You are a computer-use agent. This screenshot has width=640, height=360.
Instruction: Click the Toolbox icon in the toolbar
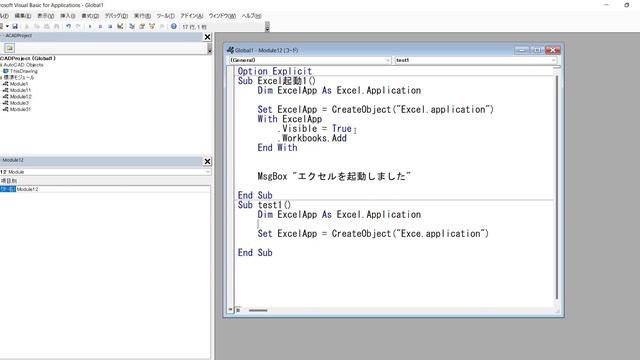coord(162,26)
